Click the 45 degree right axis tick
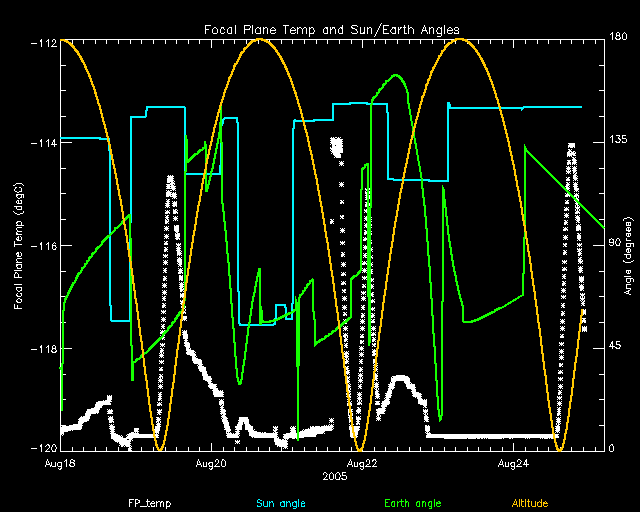640x512 pixels. point(616,347)
